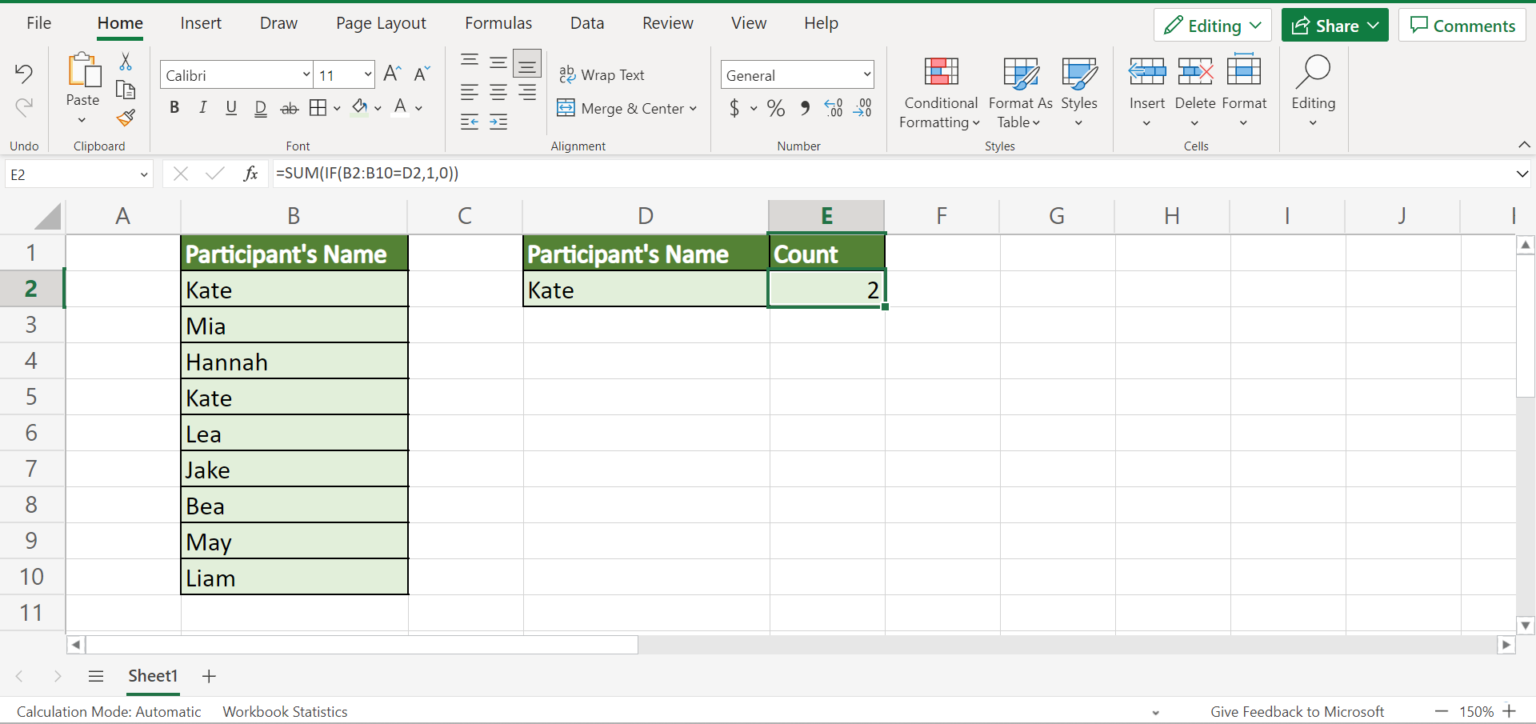1536x724 pixels.
Task: Select cell D2 containing Kate
Action: click(645, 290)
